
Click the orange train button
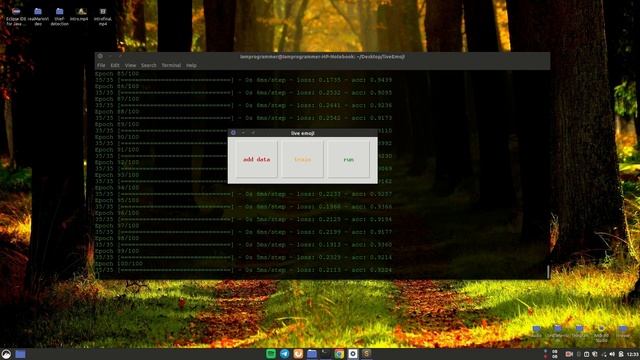point(302,159)
